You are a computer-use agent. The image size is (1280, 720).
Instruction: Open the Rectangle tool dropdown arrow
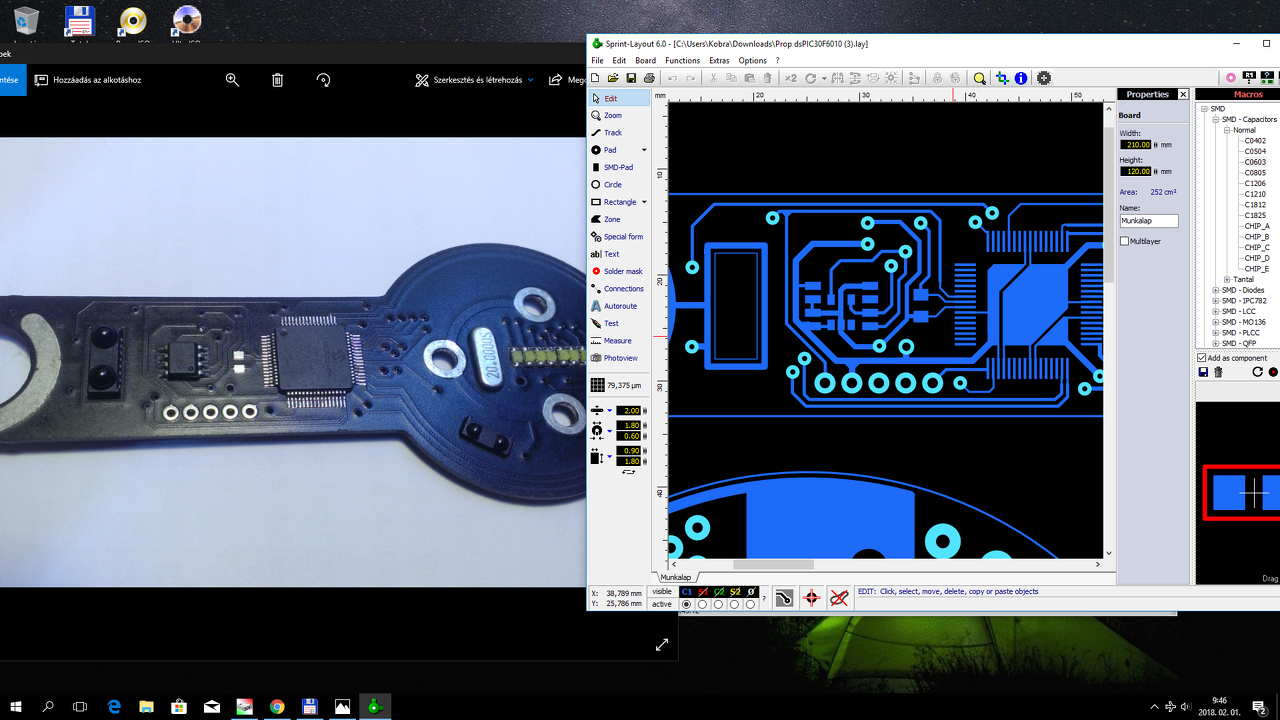pyautogui.click(x=644, y=202)
